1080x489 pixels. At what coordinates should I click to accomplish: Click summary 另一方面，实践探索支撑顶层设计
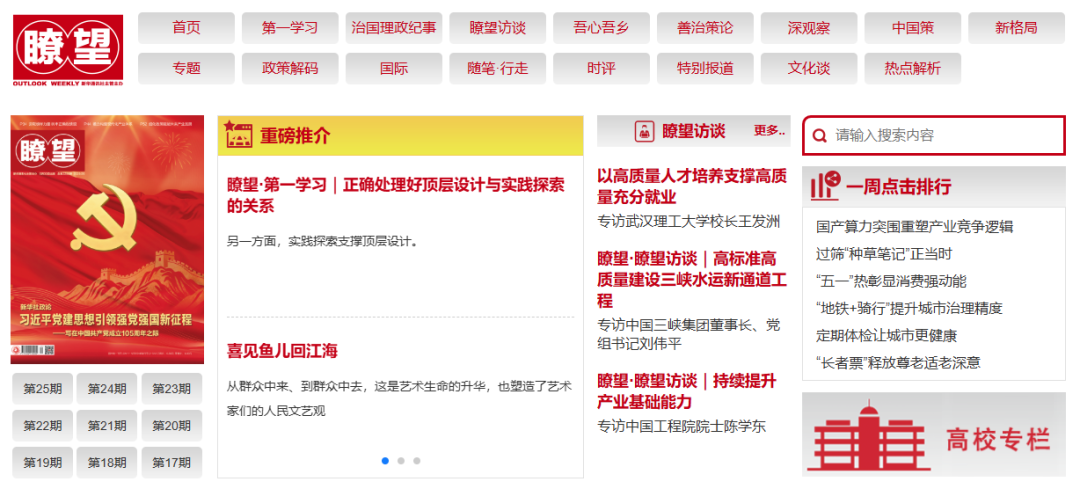click(322, 241)
